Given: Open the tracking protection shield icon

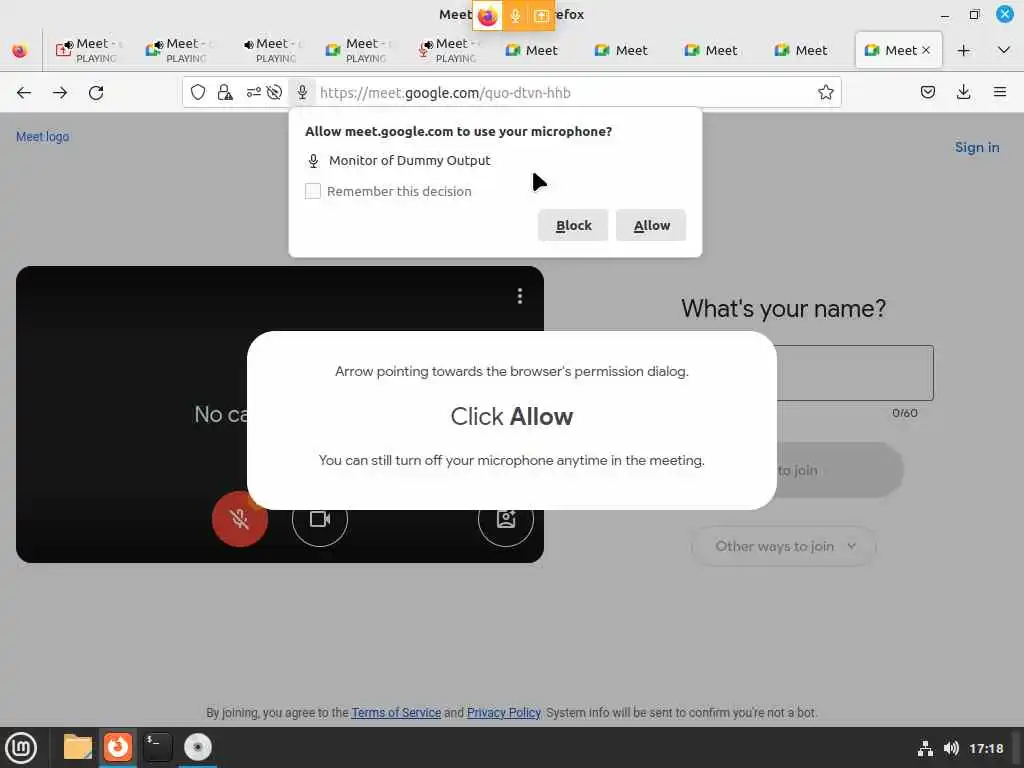Looking at the screenshot, I should (198, 92).
